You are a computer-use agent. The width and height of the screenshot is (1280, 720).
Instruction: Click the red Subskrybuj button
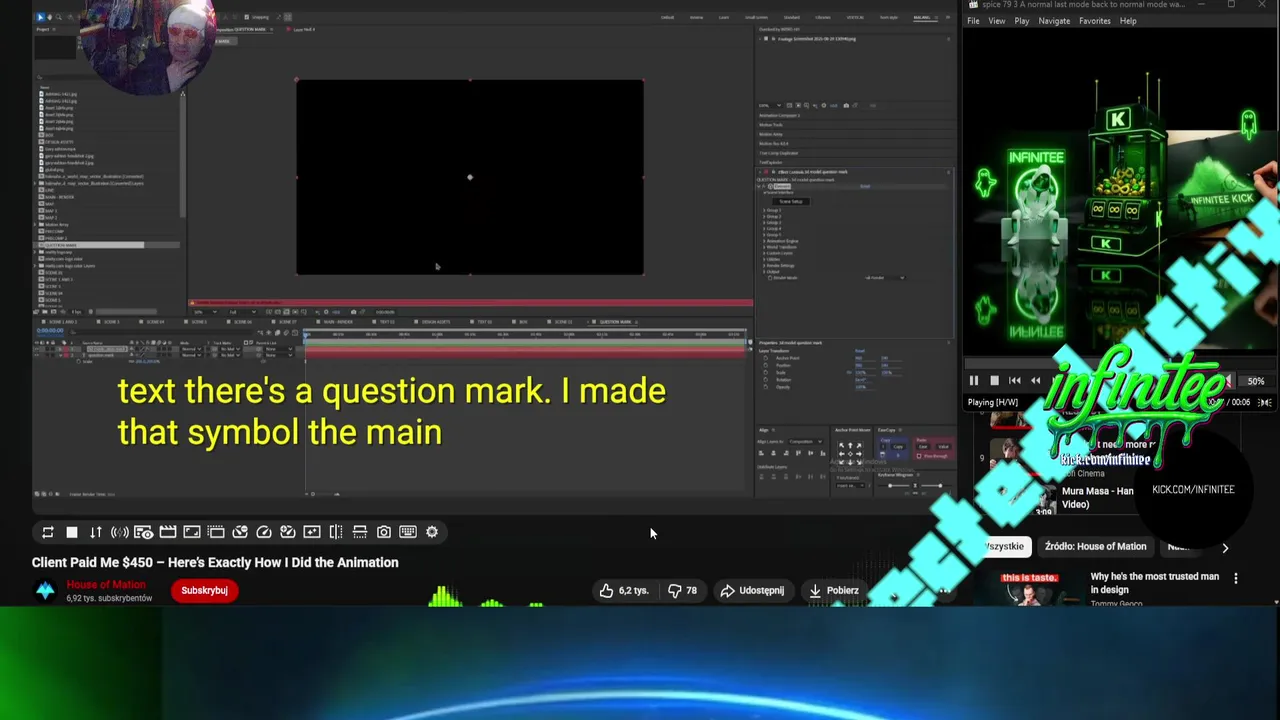[x=204, y=591]
